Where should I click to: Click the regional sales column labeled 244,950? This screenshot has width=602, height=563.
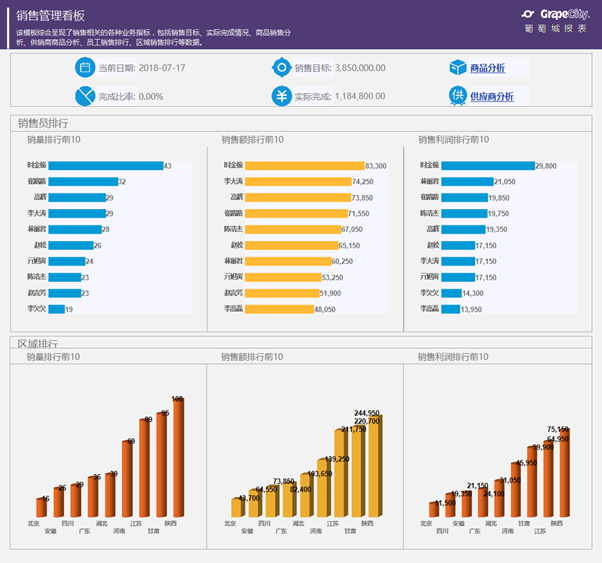click(375, 466)
